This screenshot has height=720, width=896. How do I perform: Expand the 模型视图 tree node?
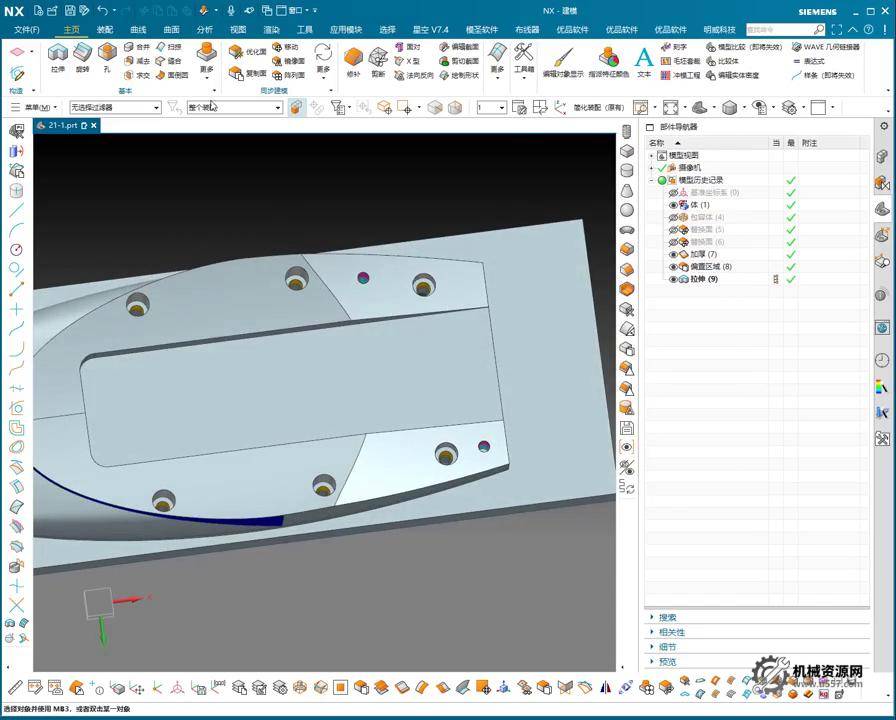click(652, 156)
